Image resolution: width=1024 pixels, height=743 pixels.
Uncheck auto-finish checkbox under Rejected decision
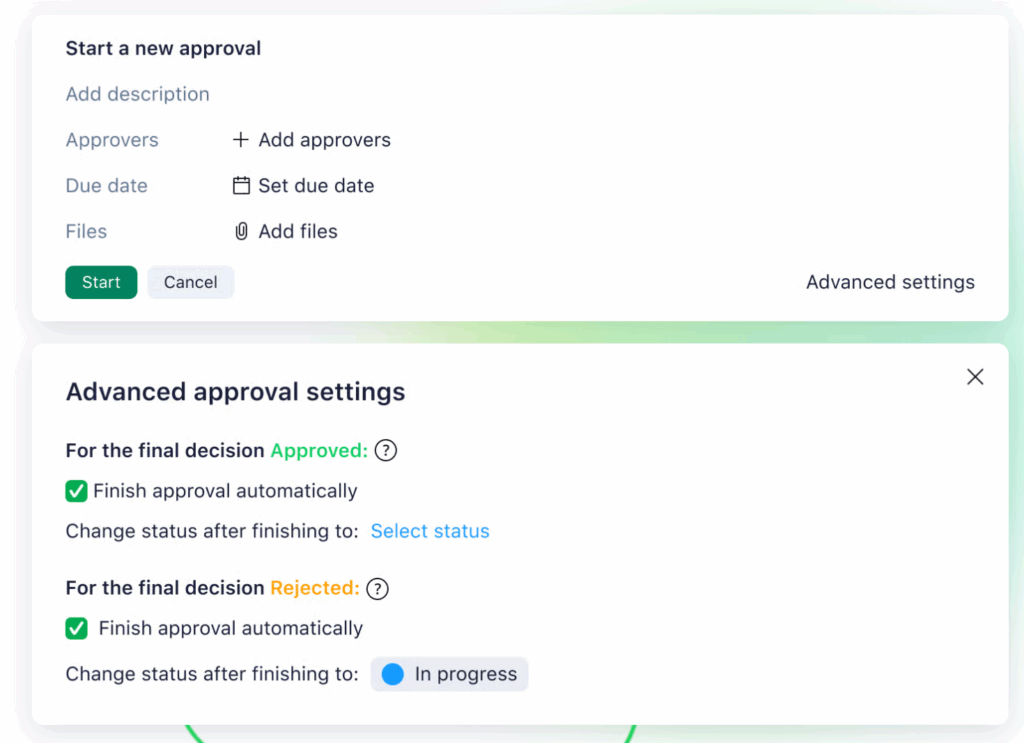click(76, 629)
